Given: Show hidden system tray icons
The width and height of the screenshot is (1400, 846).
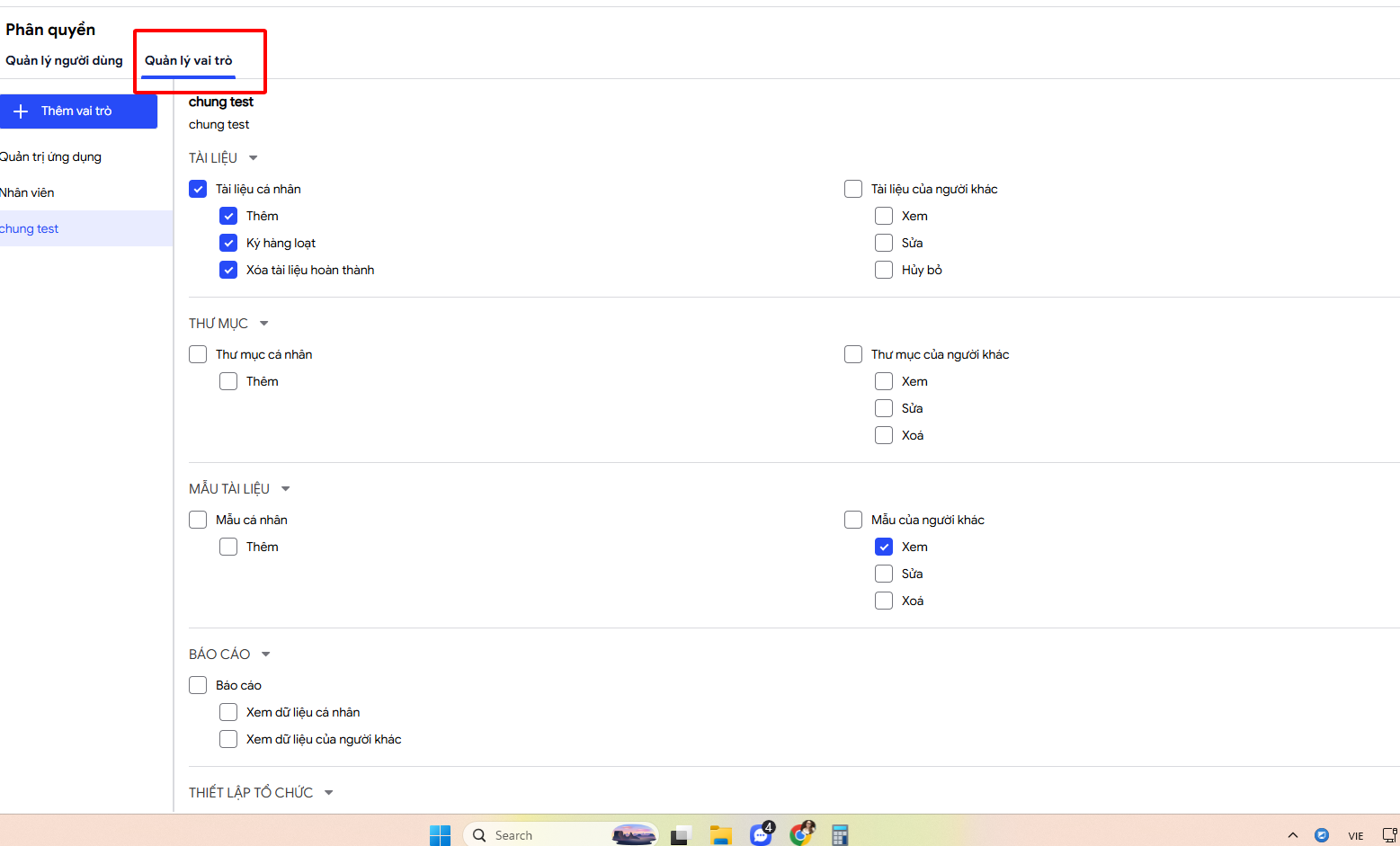Looking at the screenshot, I should (1293, 835).
